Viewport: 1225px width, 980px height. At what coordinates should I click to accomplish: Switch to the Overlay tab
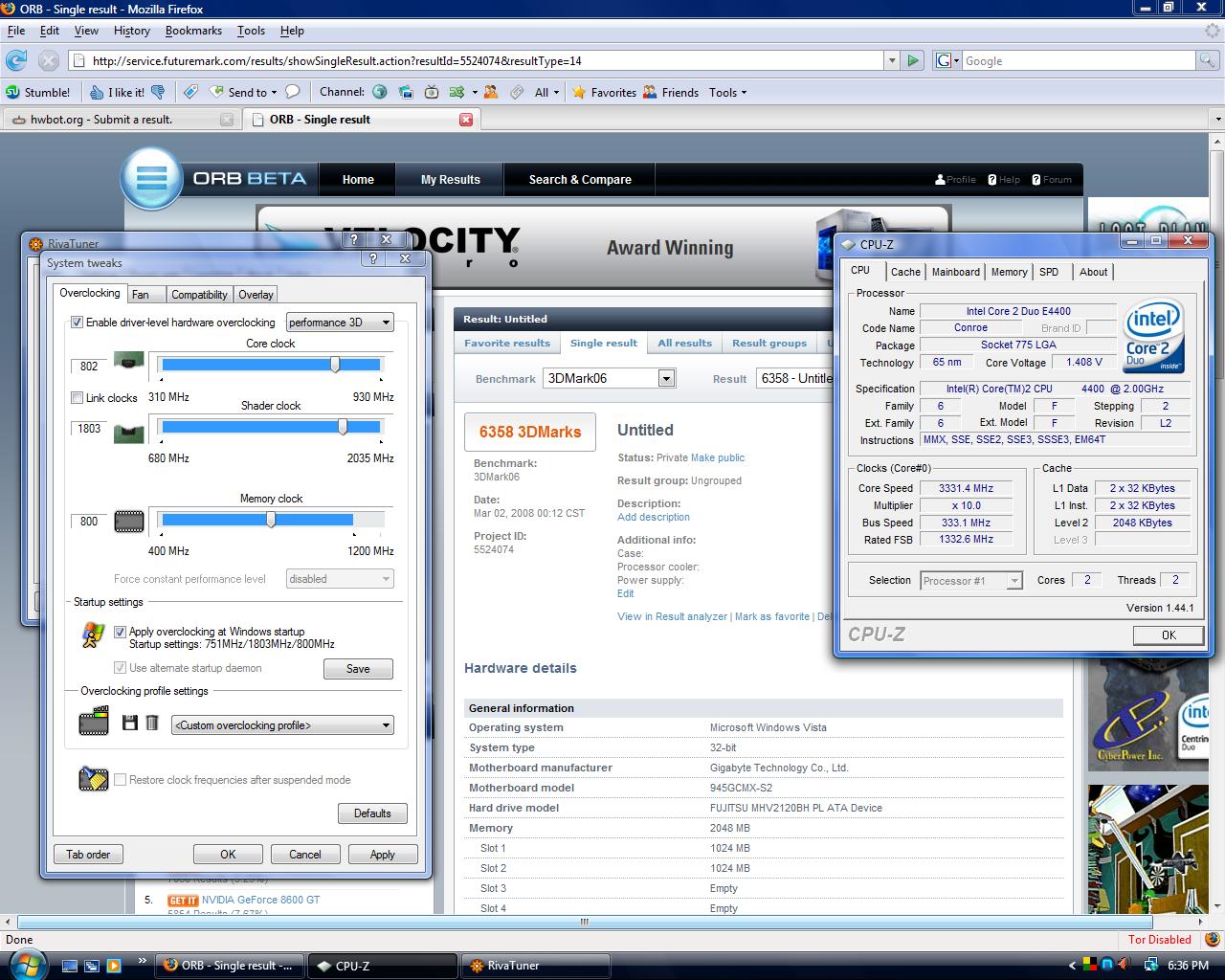256,295
